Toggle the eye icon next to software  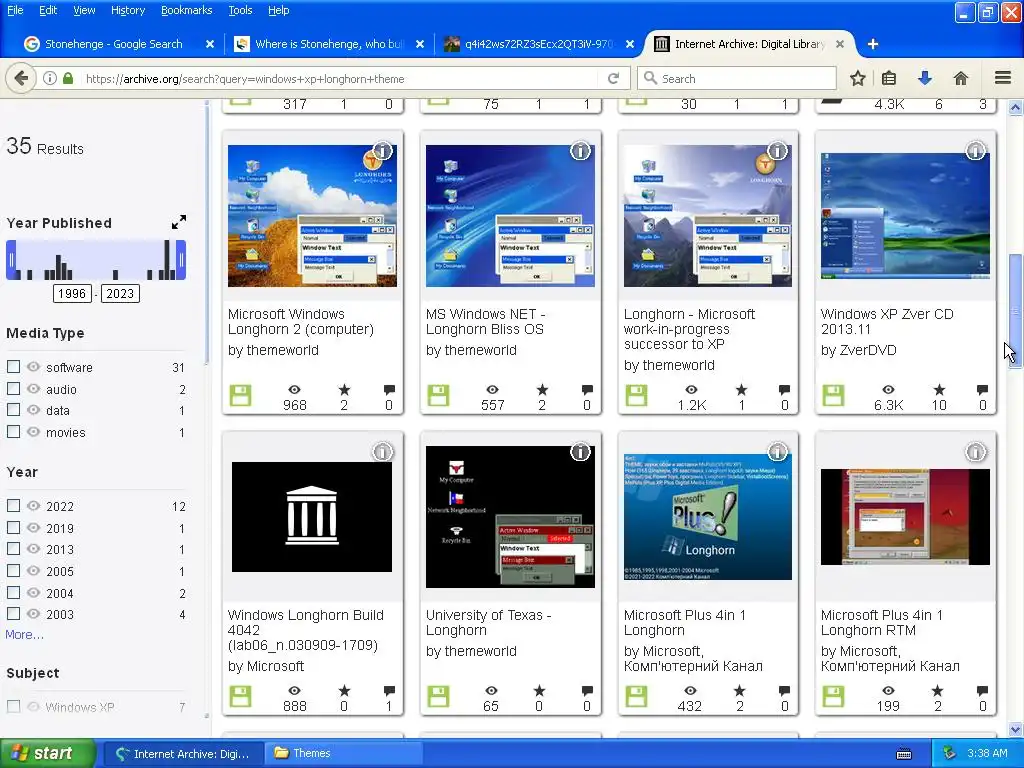click(33, 367)
